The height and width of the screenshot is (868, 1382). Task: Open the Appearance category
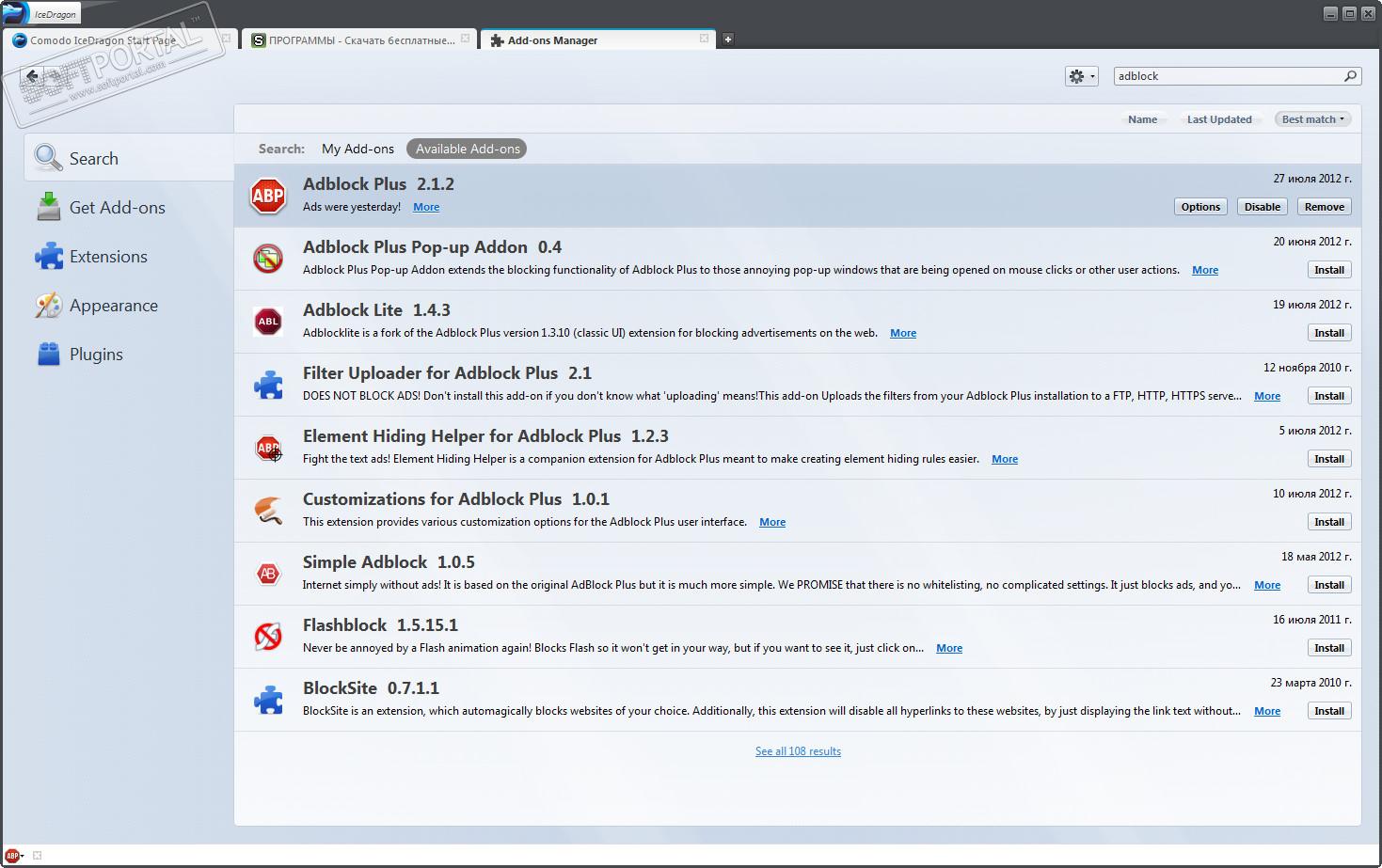point(129,305)
